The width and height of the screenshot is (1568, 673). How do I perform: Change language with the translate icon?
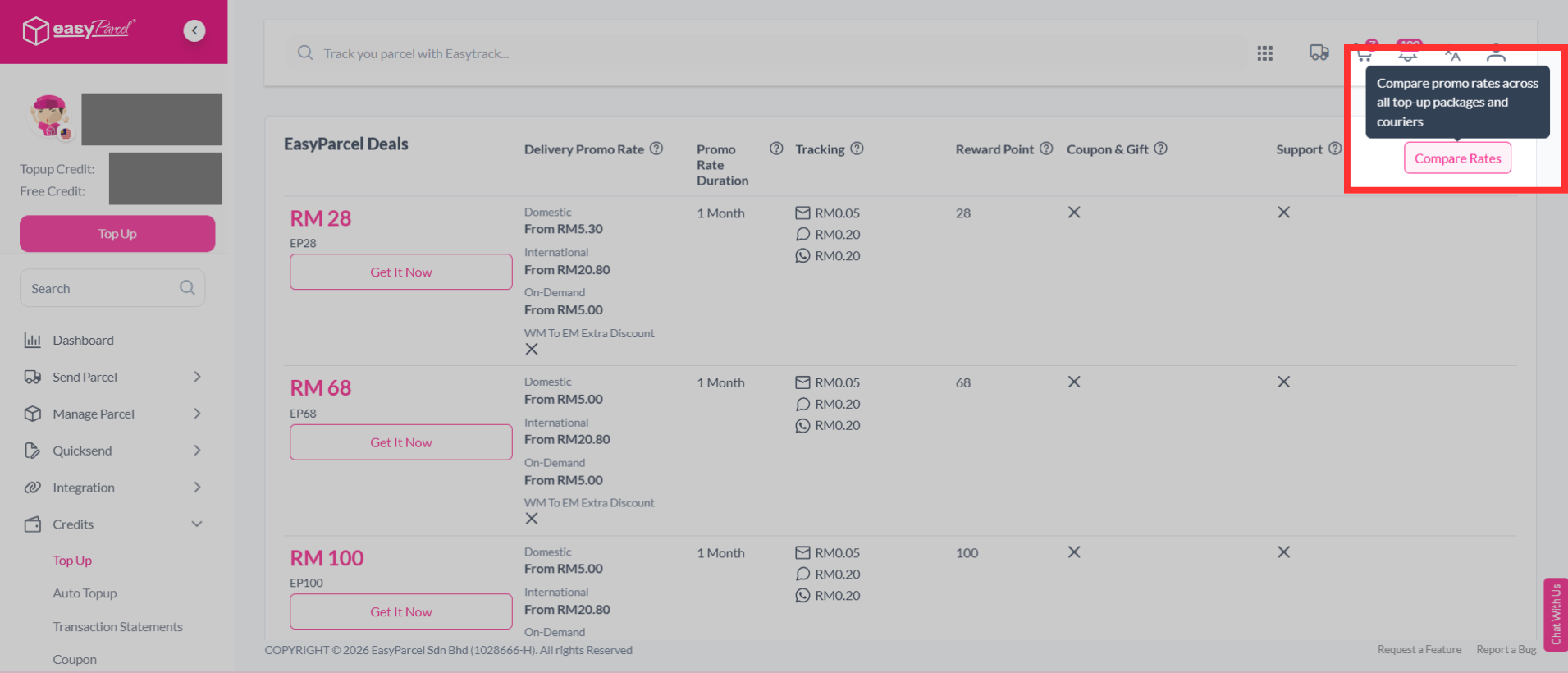pyautogui.click(x=1452, y=55)
